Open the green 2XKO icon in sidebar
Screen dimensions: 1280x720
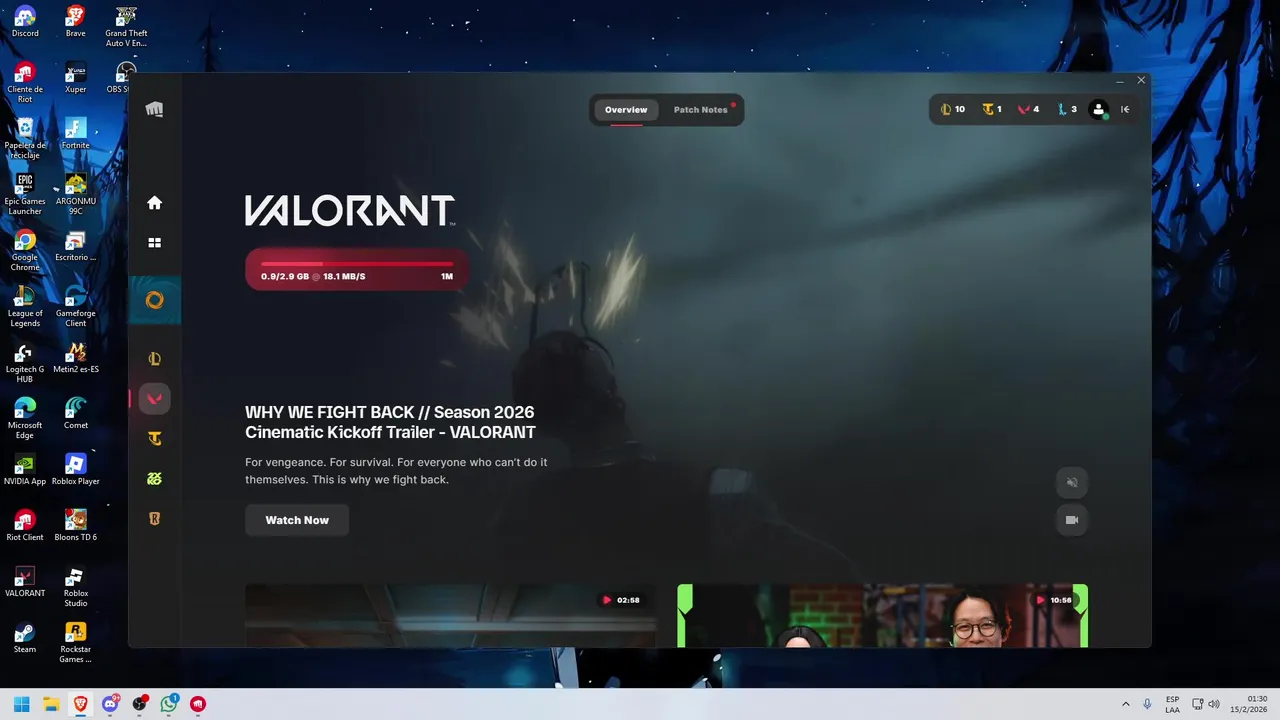(x=154, y=479)
